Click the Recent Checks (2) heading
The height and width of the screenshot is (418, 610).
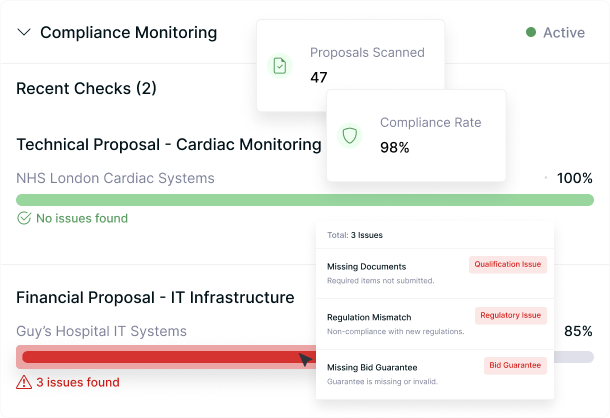point(86,89)
